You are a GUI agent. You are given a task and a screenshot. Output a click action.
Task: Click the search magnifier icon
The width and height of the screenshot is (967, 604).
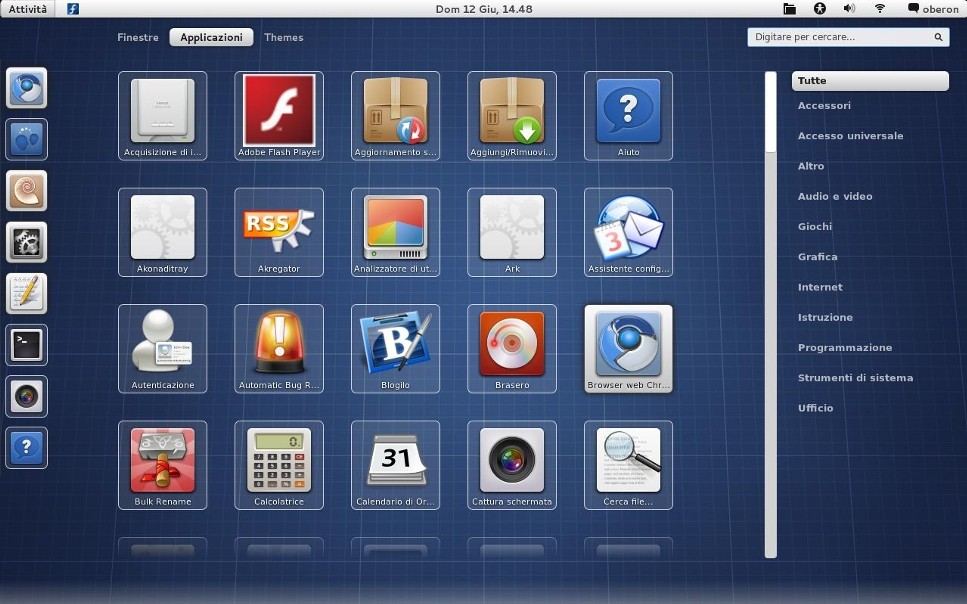938,37
